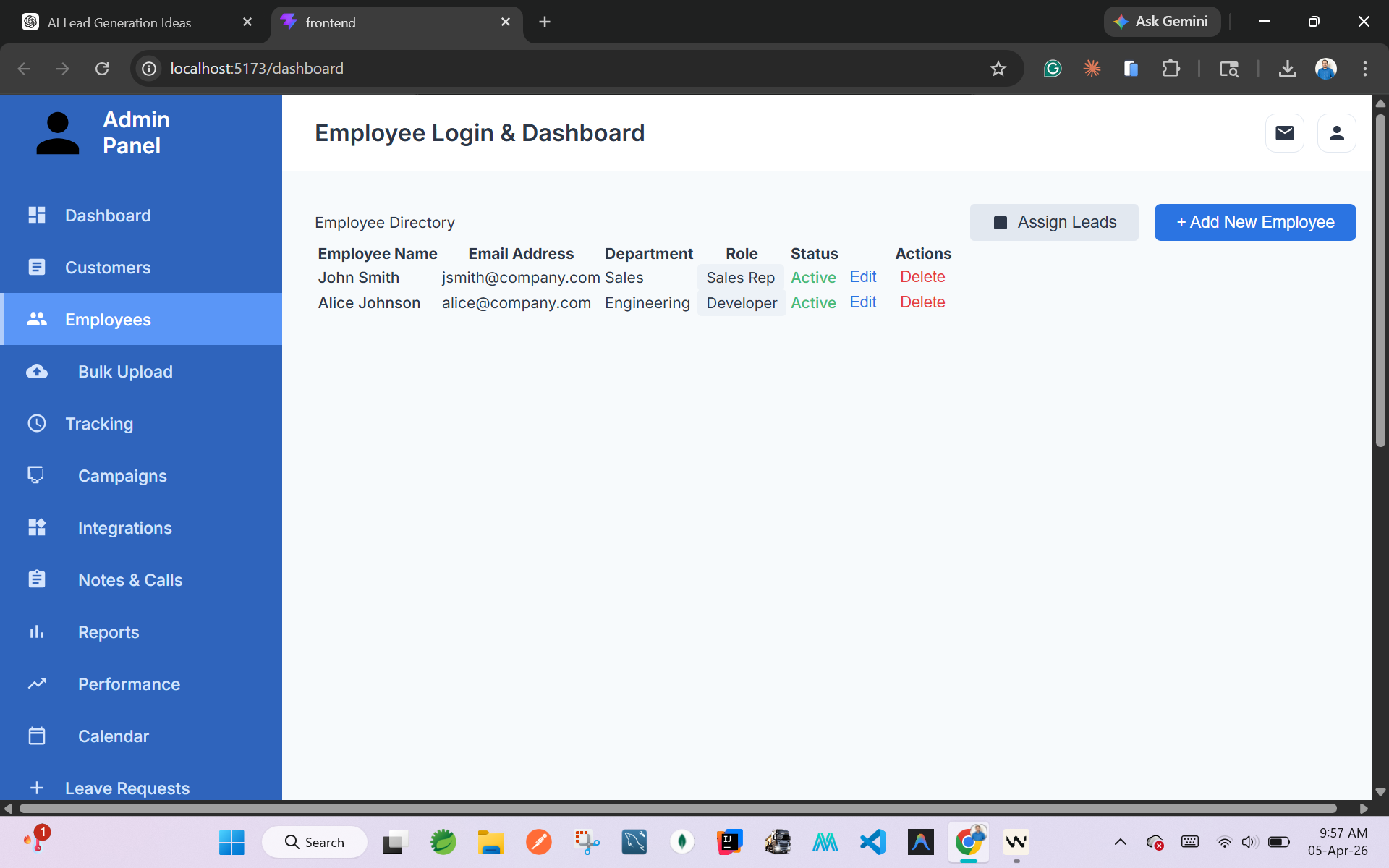Click the taskbar Search box
The height and width of the screenshot is (868, 1389).
point(315,842)
